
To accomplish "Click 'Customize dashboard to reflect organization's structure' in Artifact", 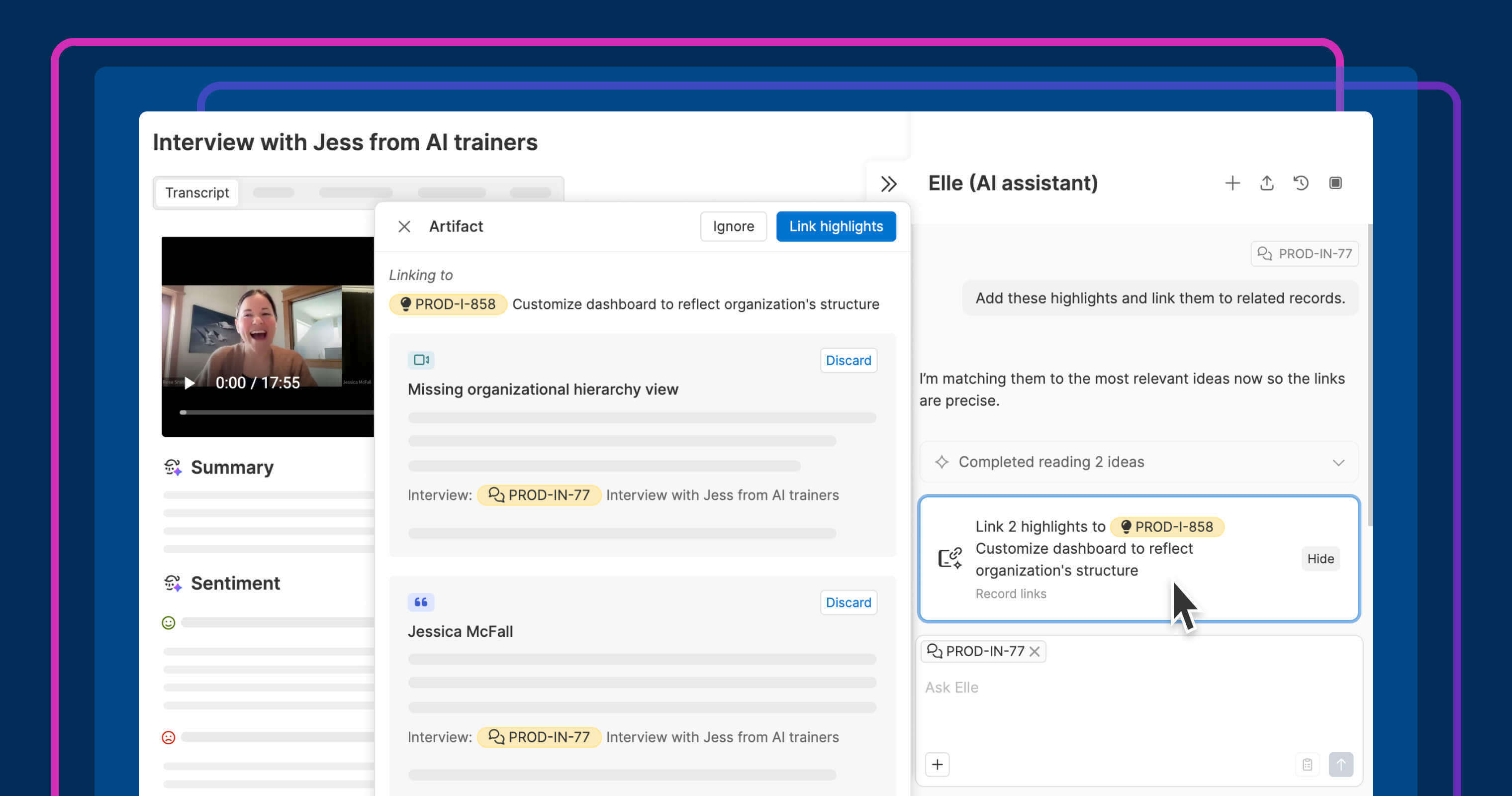I will point(695,304).
